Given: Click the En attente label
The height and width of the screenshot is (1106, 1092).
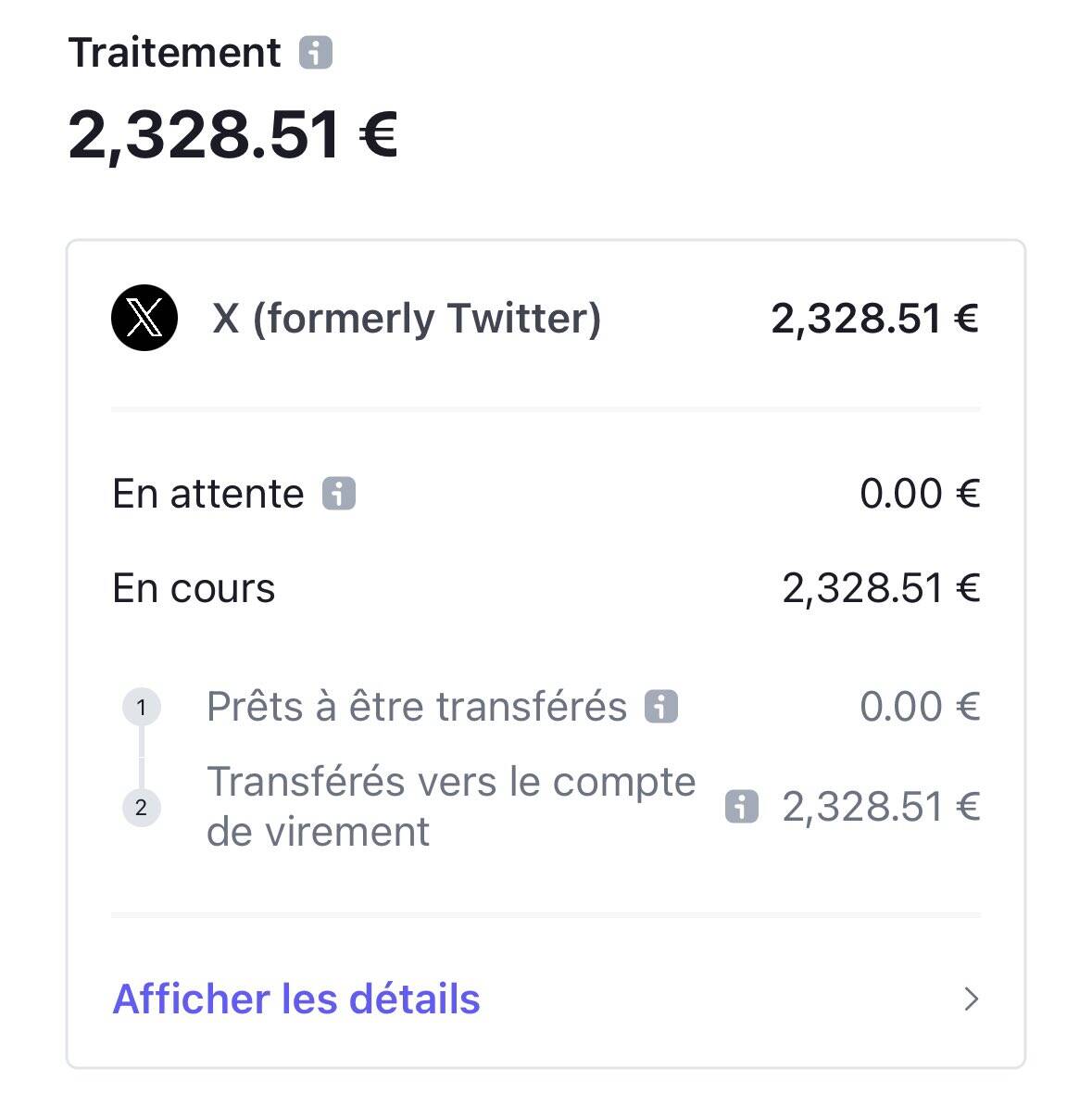Looking at the screenshot, I should pos(207,494).
